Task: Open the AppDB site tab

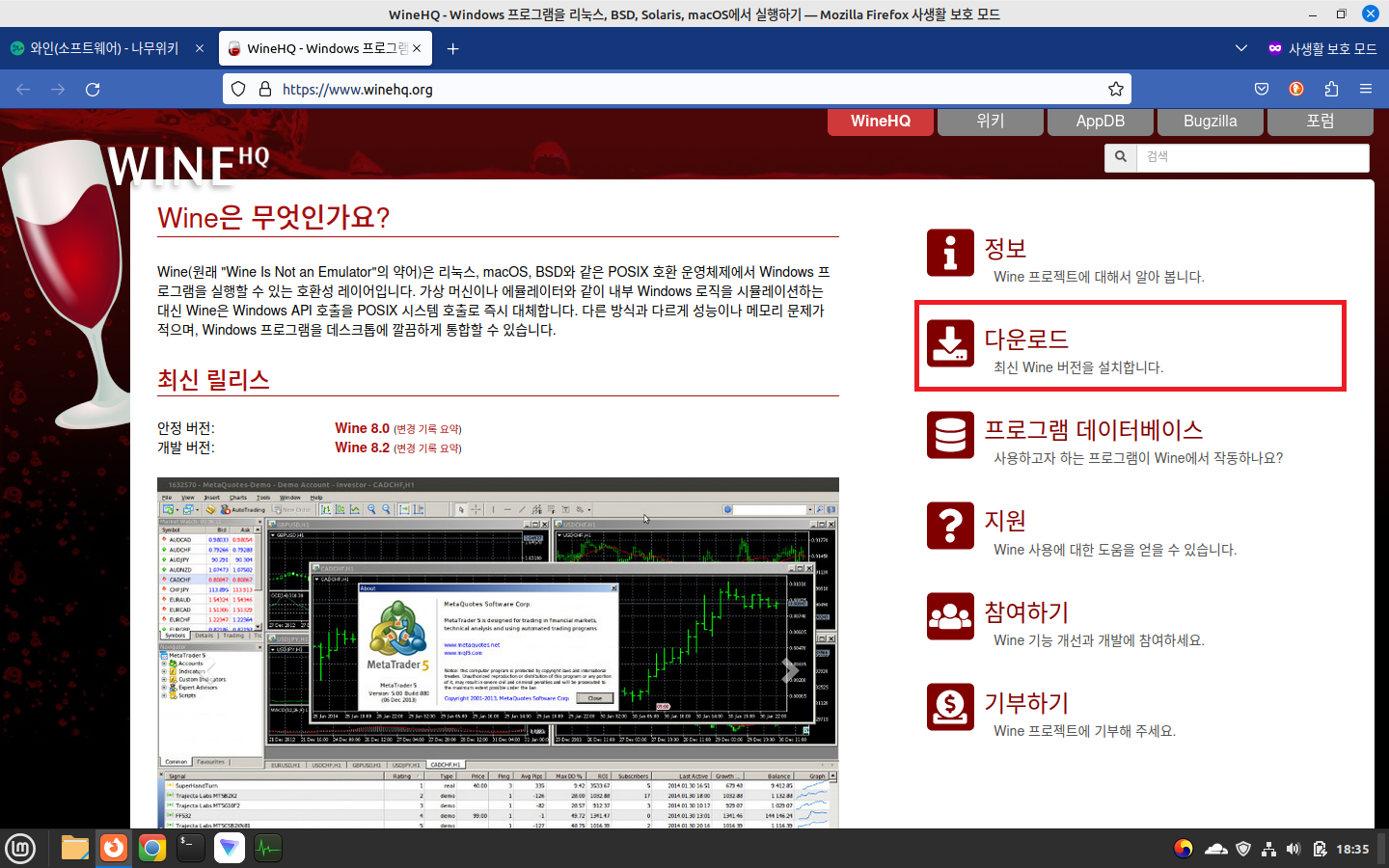Action: 1101,122
